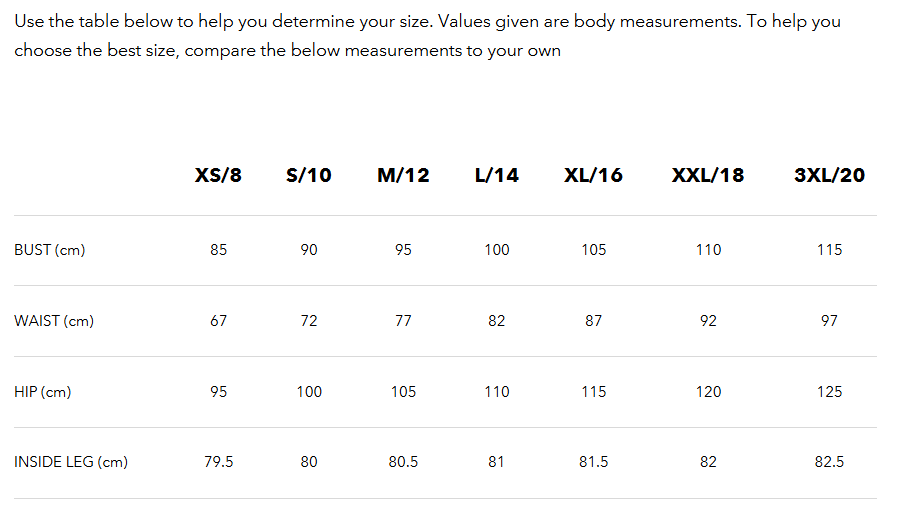This screenshot has height=521, width=902.
Task: Select the INSIDE LEG (cm) label
Action: tap(71, 462)
